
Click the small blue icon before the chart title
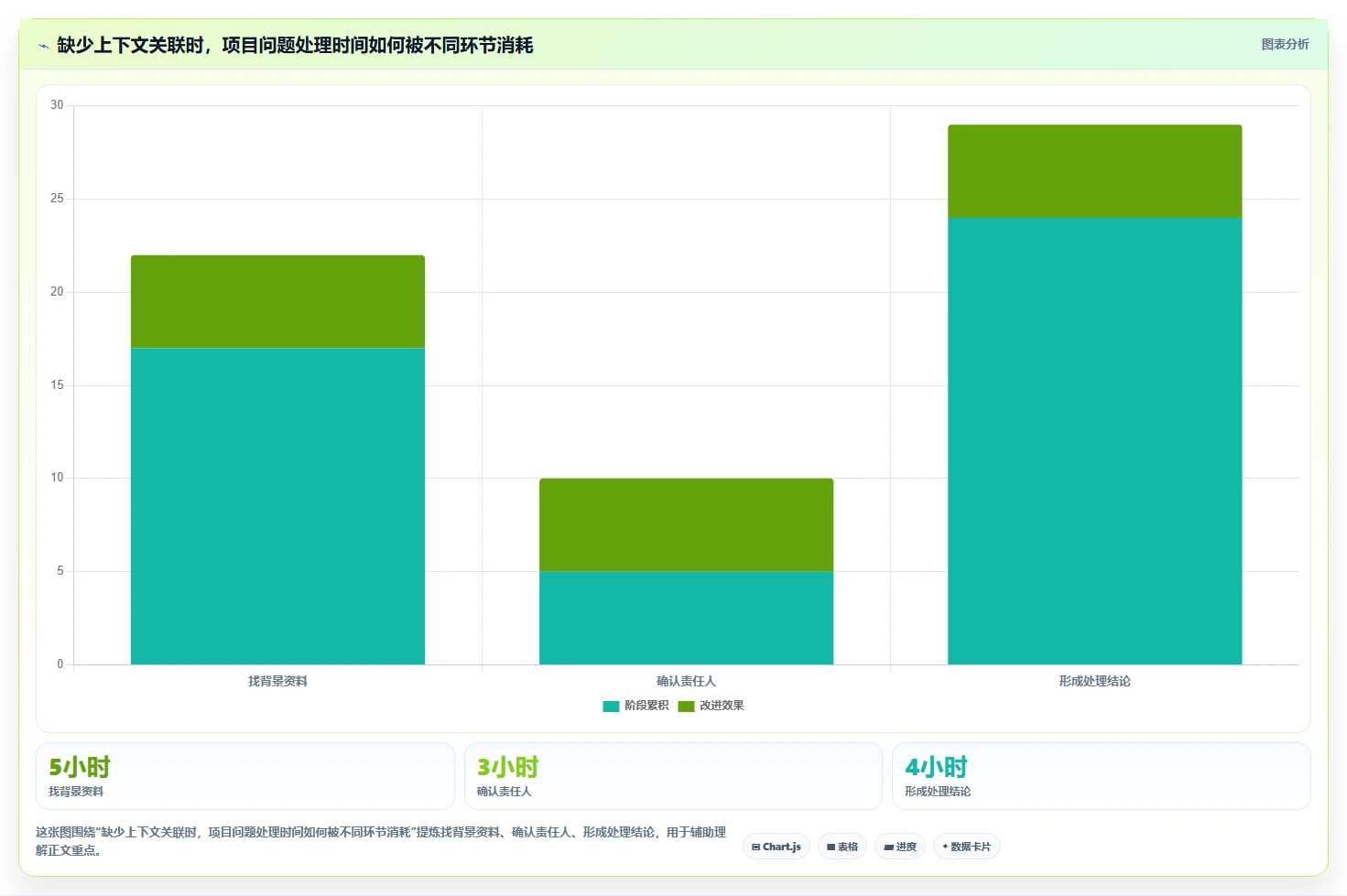click(43, 46)
